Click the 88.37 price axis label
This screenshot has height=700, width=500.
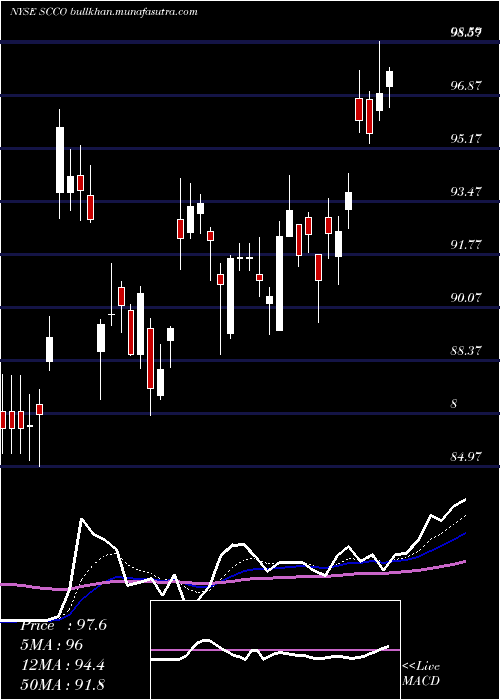click(467, 350)
